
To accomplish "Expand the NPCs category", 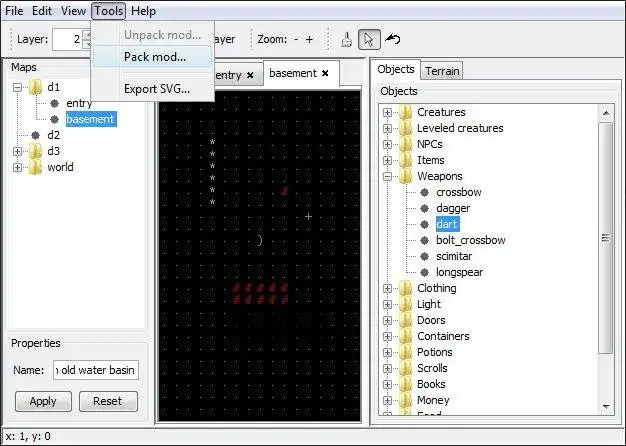I will pyautogui.click(x=387, y=144).
